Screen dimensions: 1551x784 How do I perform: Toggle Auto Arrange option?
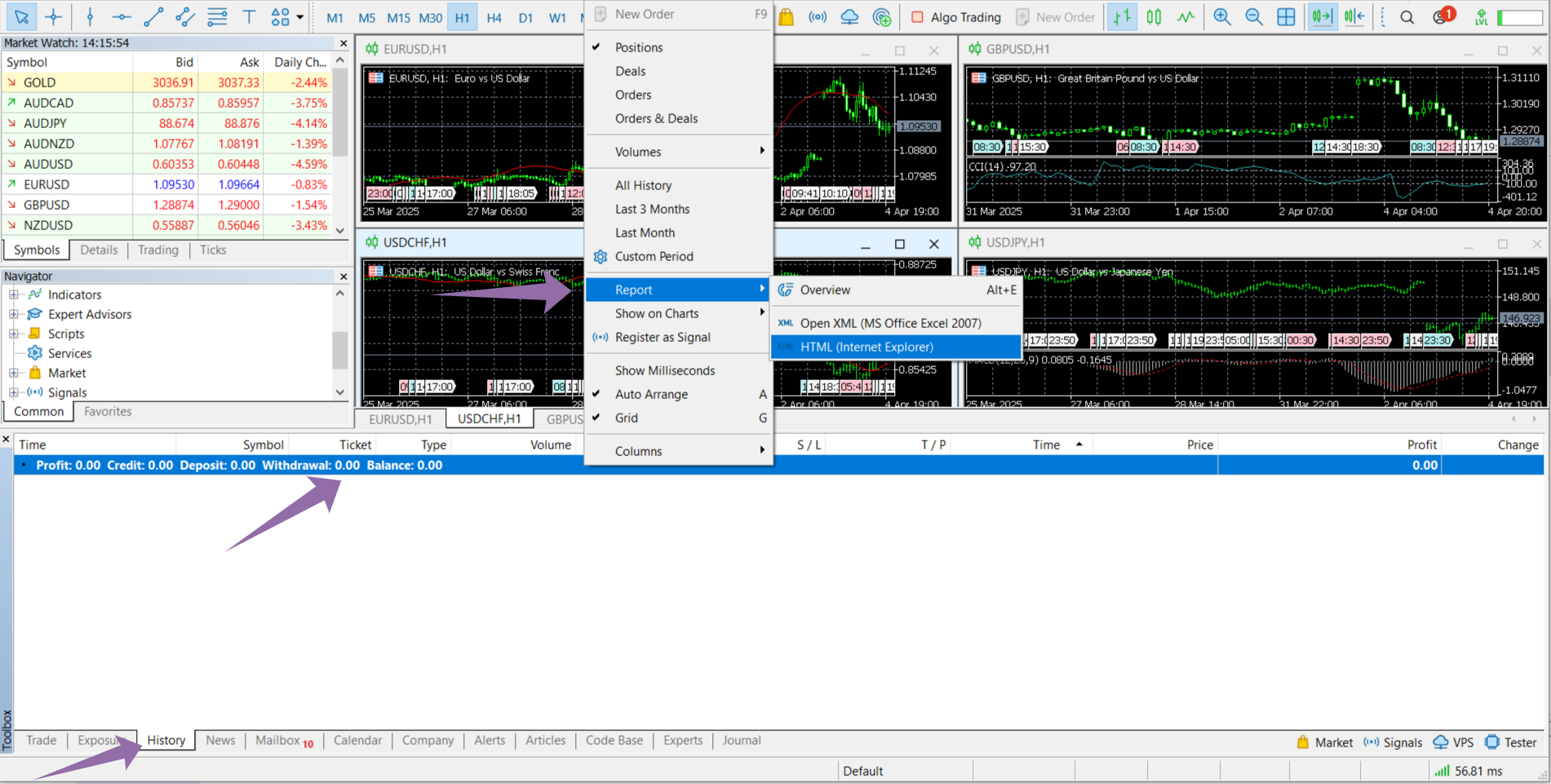pyautogui.click(x=651, y=394)
